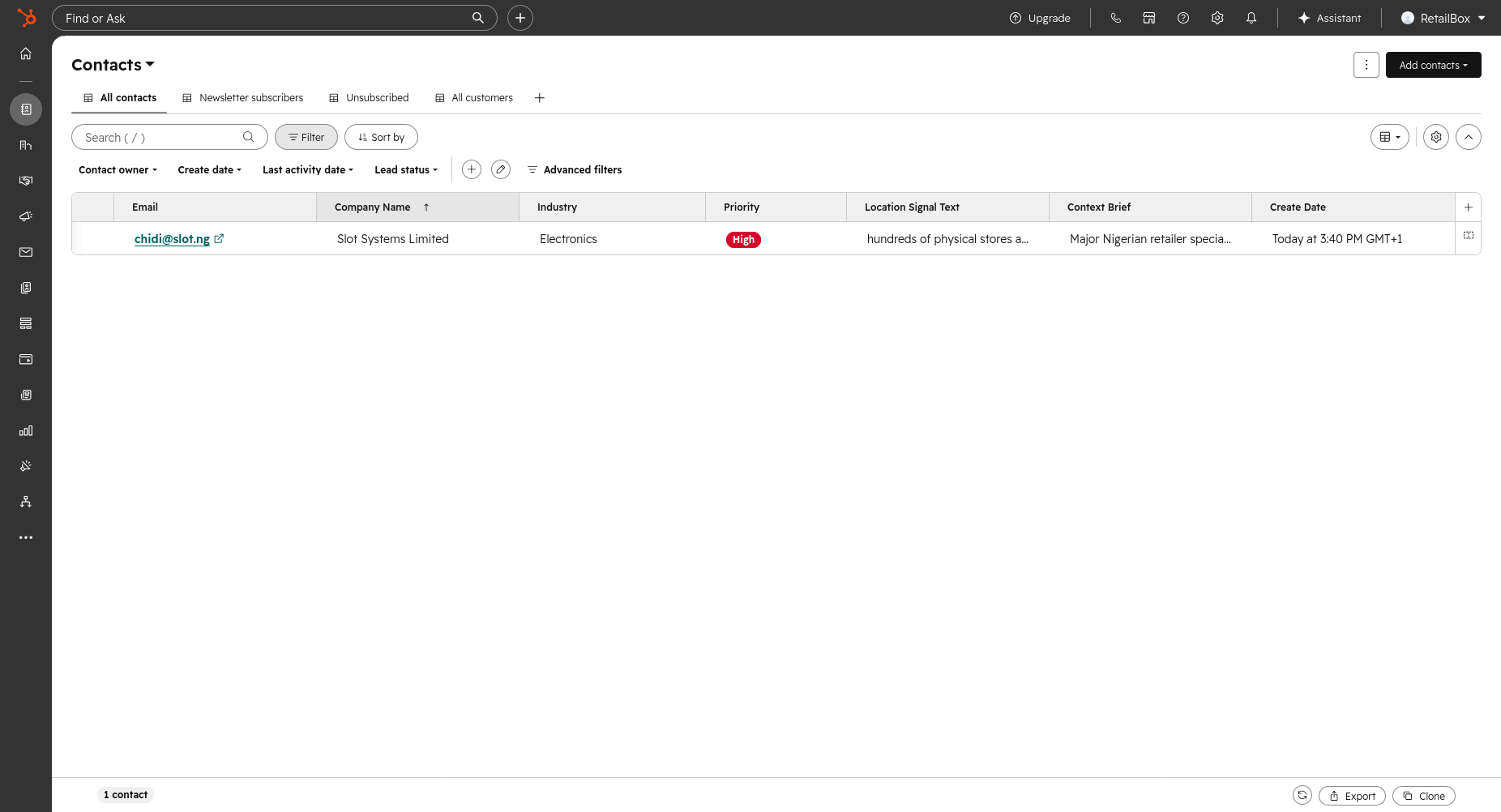Go to Home in the sidebar
Viewport: 1501px width, 812px height.
(26, 53)
